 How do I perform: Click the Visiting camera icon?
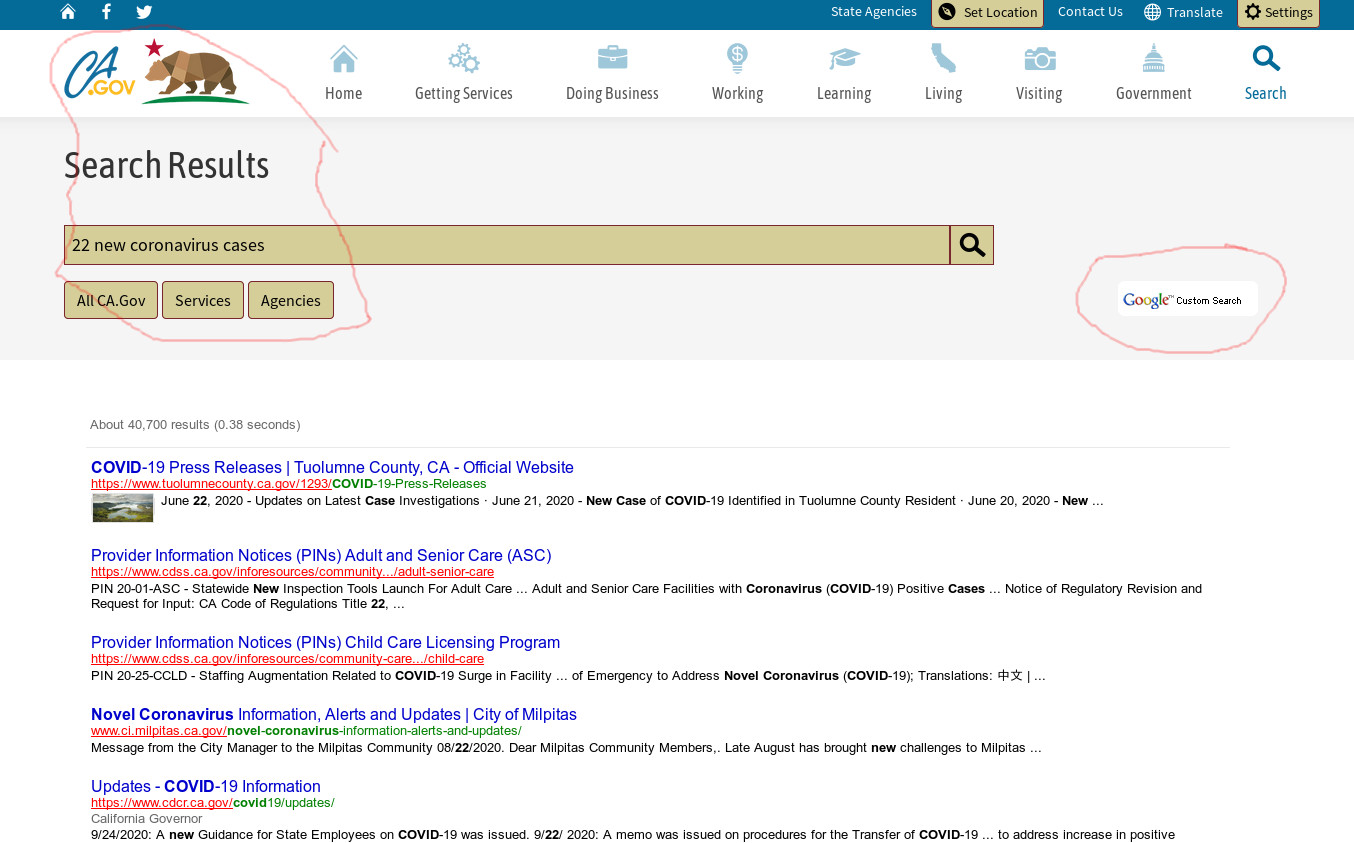(1039, 59)
